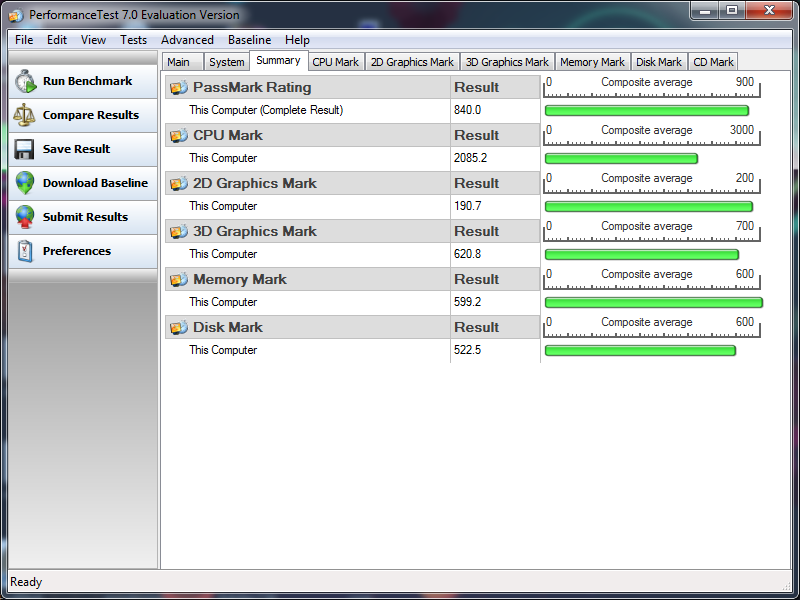Click the CPU Mark composite average scale
800x600 pixels.
(652, 135)
